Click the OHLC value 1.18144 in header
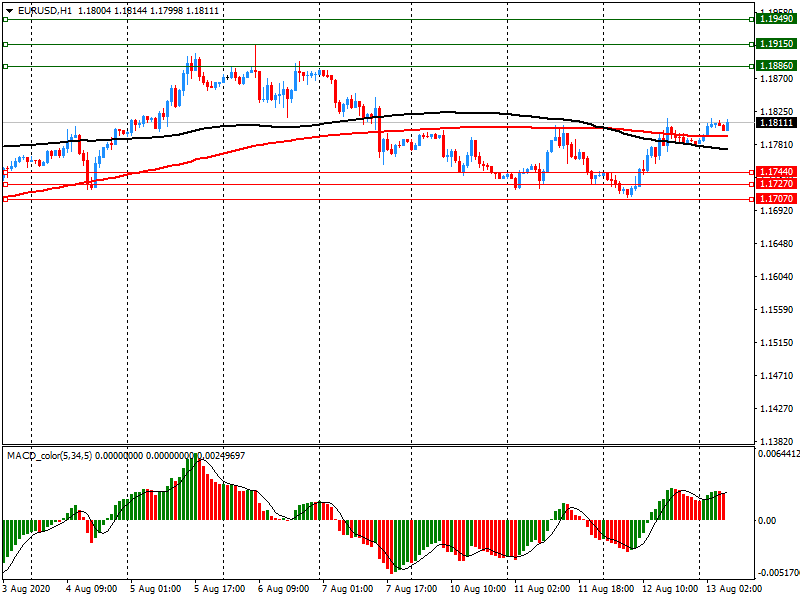Viewport: 800px width, 600px height. tap(130, 10)
